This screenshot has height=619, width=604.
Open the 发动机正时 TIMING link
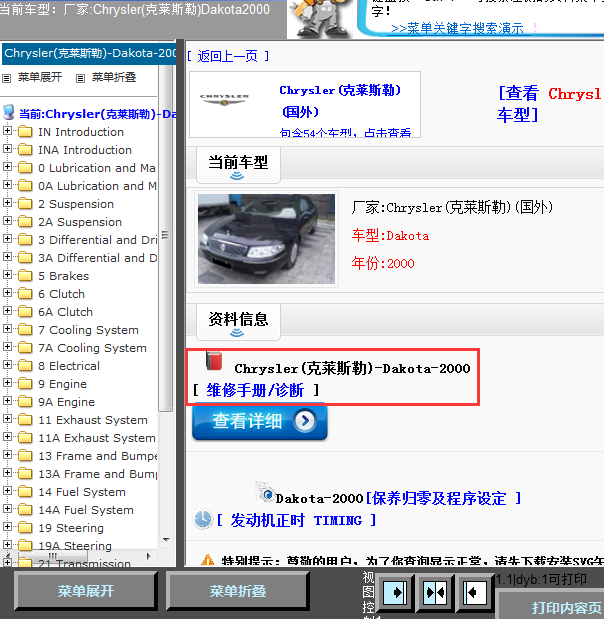tap(296, 520)
